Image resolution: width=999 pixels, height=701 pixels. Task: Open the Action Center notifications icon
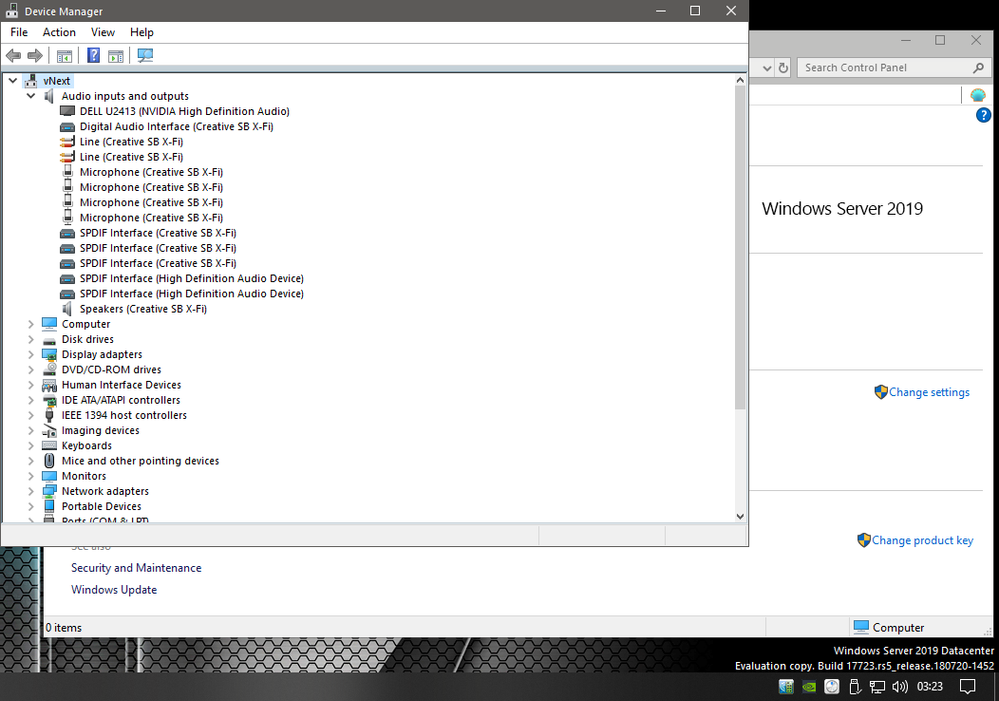tap(968, 686)
